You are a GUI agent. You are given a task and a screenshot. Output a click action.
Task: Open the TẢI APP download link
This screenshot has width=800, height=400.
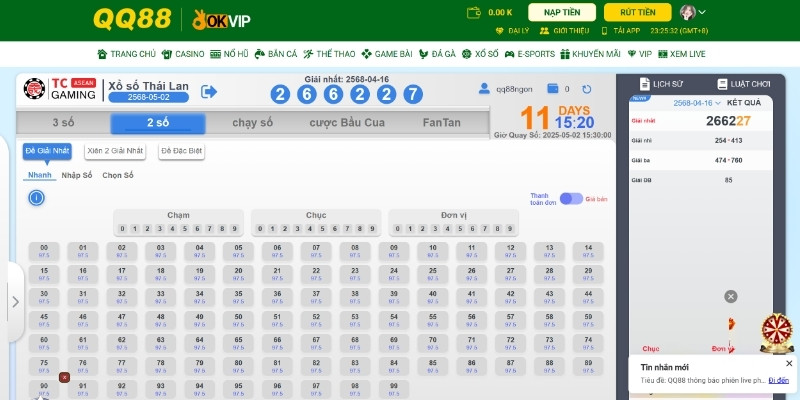(x=620, y=31)
